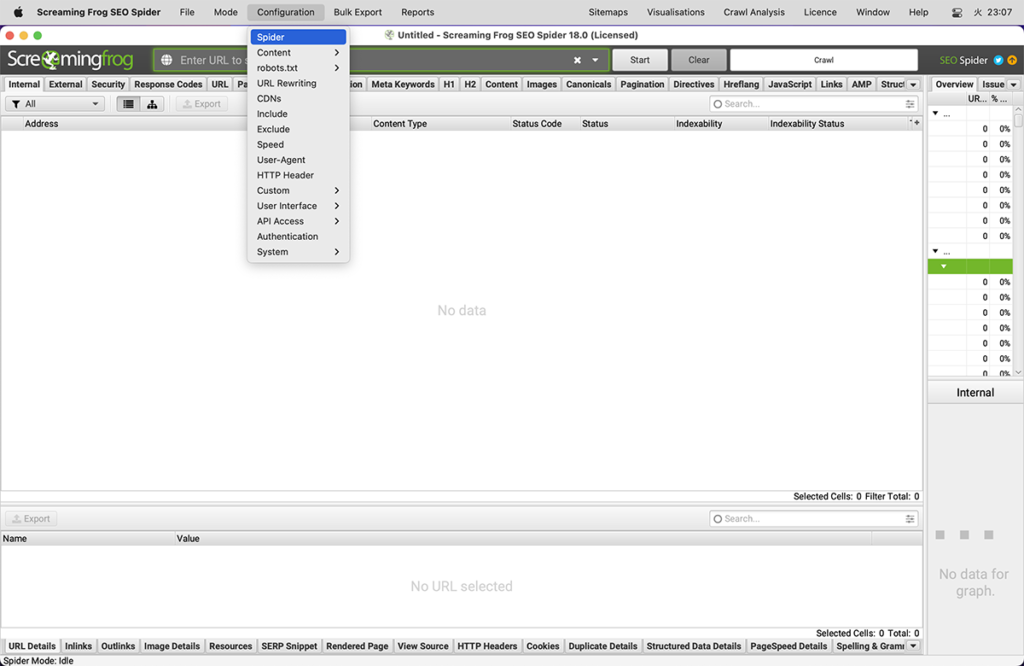The height and width of the screenshot is (666, 1024).
Task: Choose CDNs from Configuration menu
Action: click(x=298, y=99)
